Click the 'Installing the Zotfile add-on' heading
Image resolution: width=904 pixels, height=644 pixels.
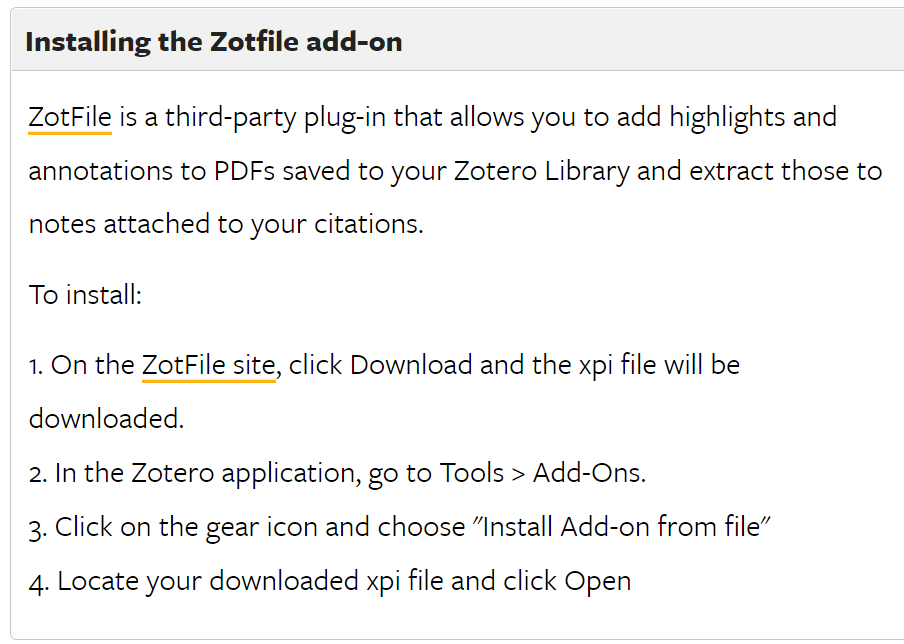pyautogui.click(x=214, y=42)
